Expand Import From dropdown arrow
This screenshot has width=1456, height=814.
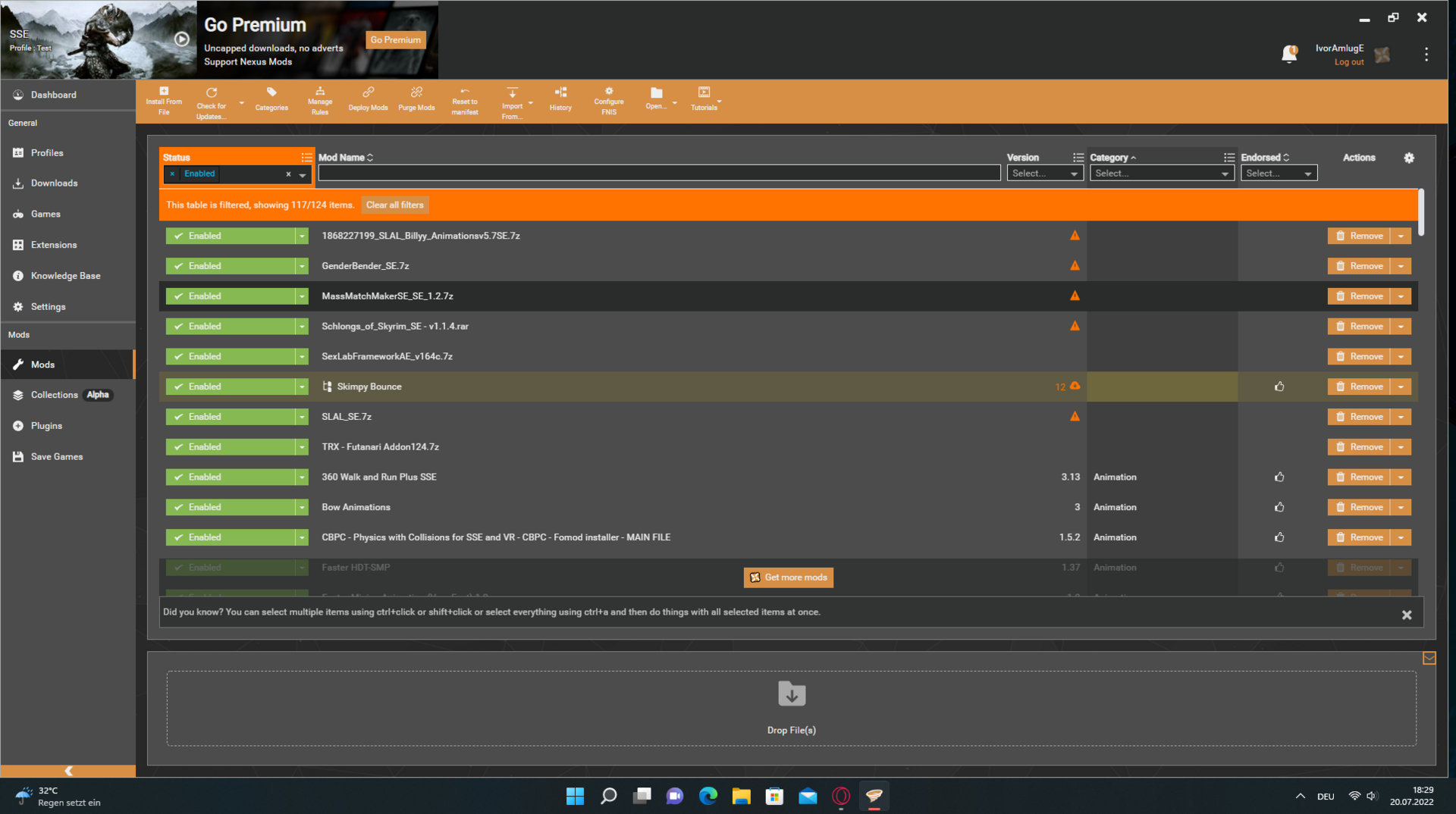(x=531, y=102)
